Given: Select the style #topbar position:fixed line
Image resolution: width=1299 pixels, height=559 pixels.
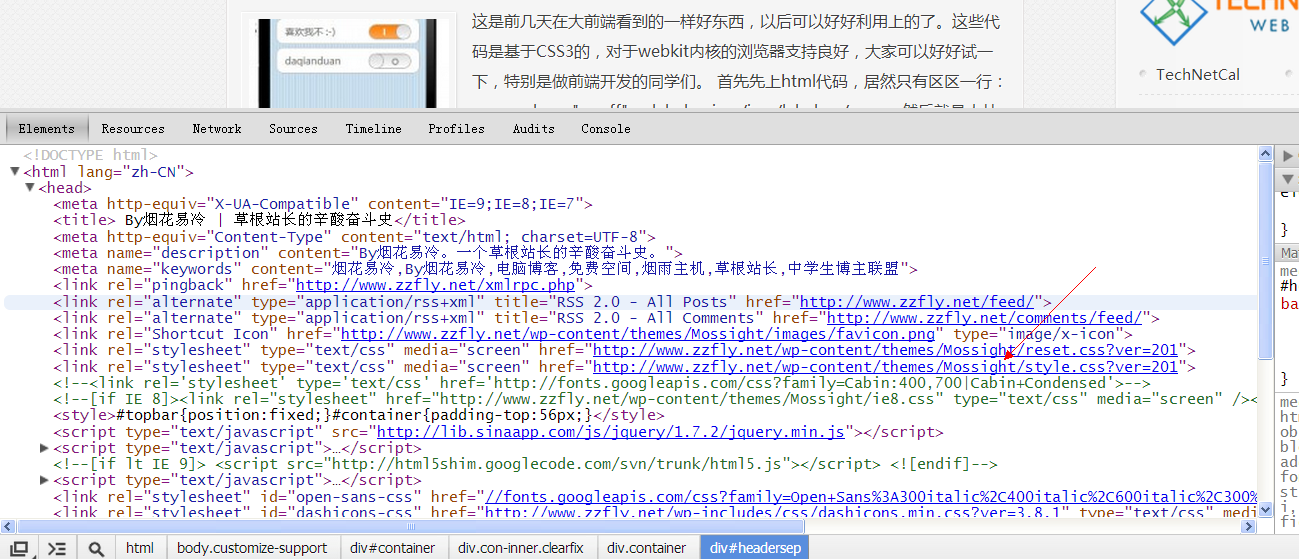Looking at the screenshot, I should coord(358,415).
